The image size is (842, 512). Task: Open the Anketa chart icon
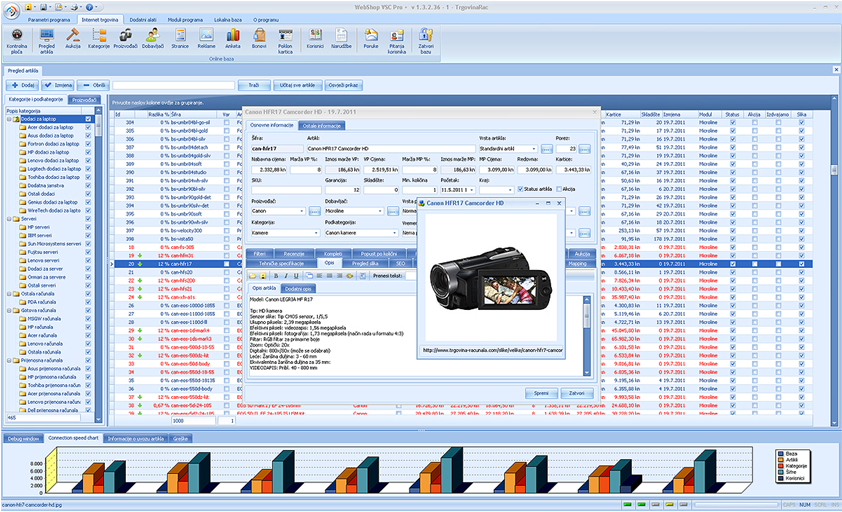[233, 39]
